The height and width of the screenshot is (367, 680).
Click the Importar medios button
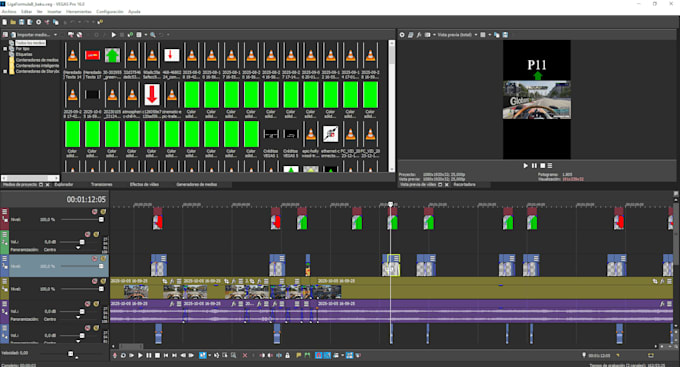(x=30, y=35)
